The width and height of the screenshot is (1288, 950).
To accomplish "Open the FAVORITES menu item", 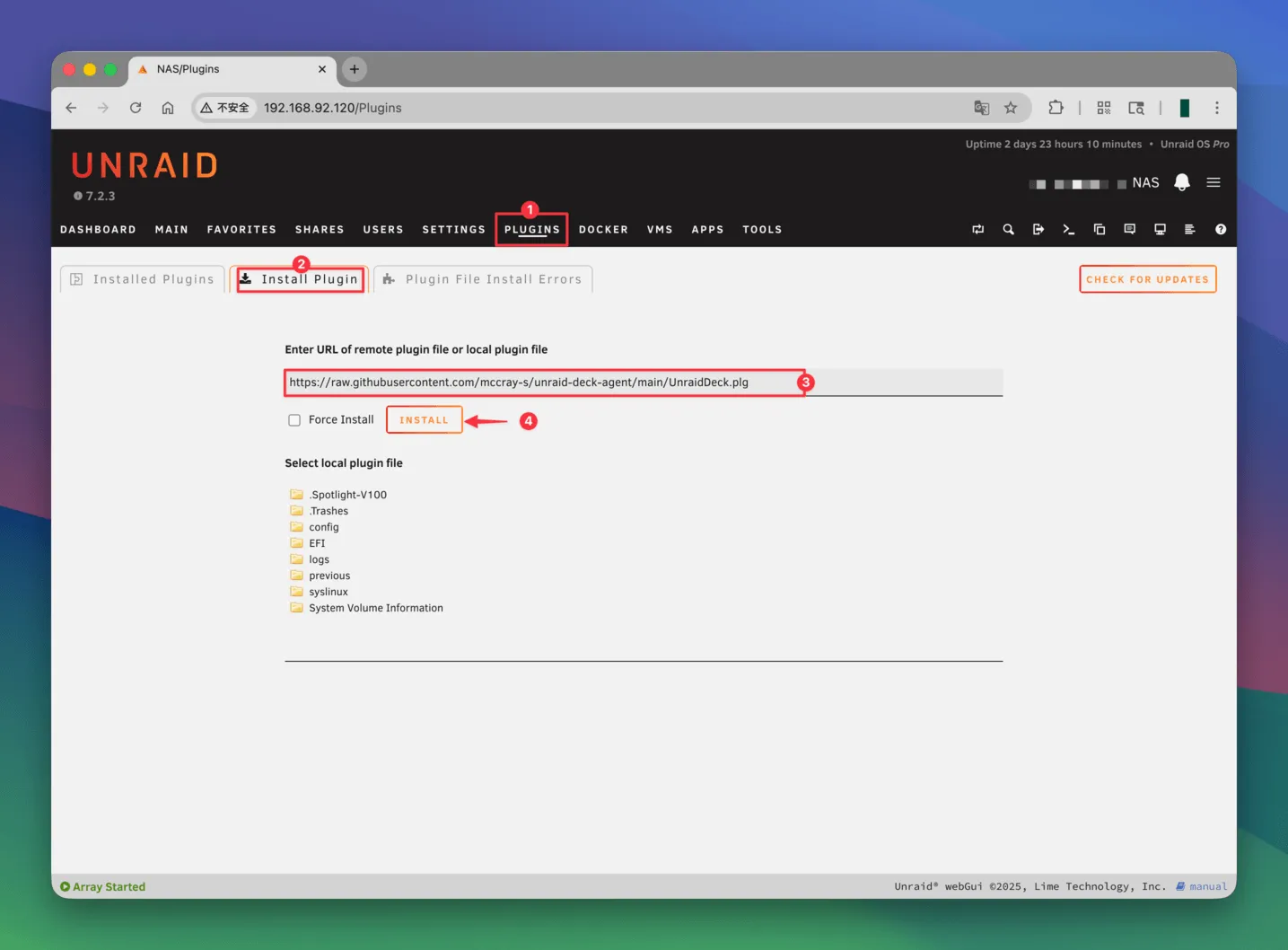I will coord(241,230).
